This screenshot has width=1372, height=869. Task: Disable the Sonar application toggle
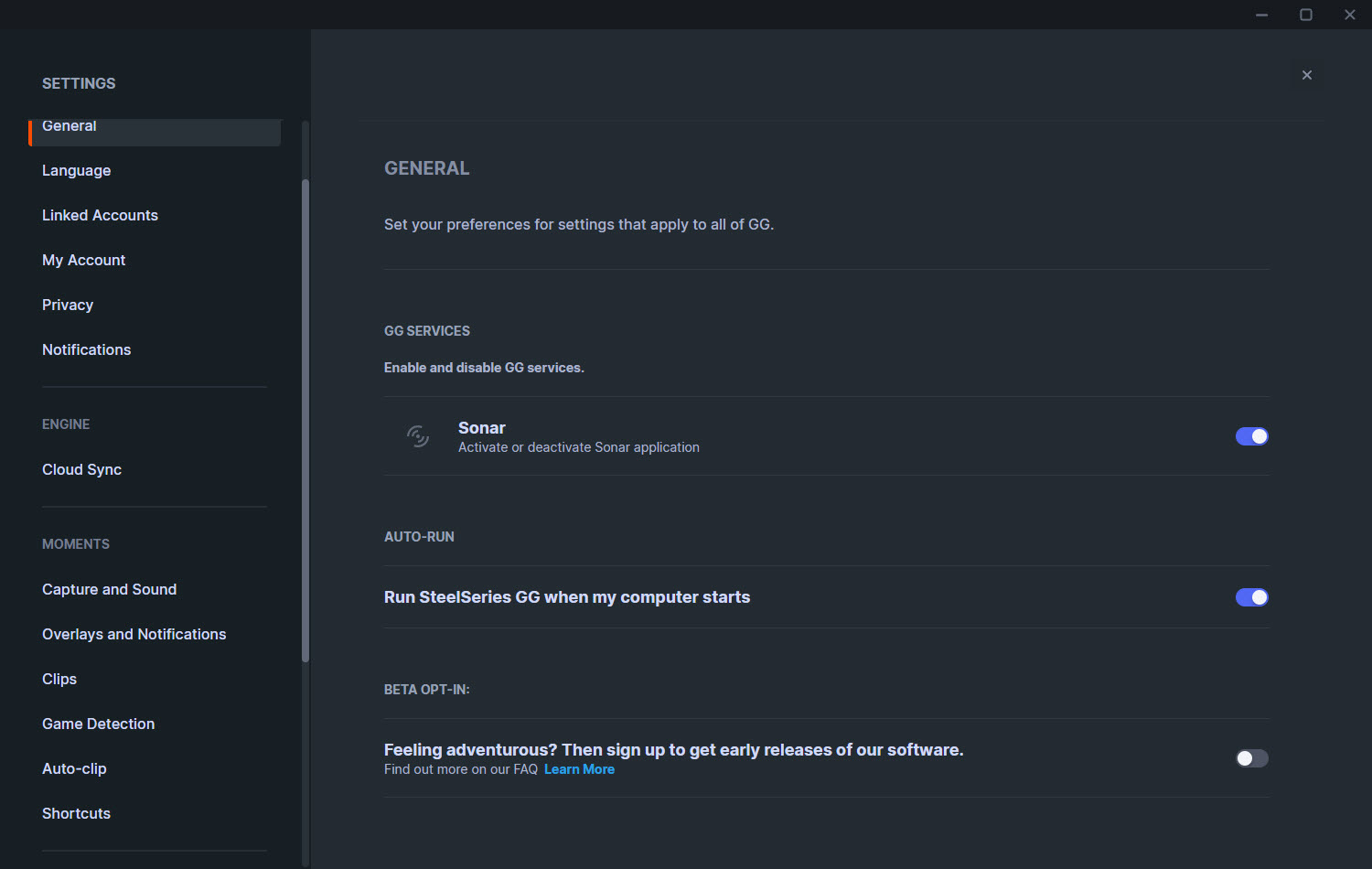pyautogui.click(x=1251, y=436)
